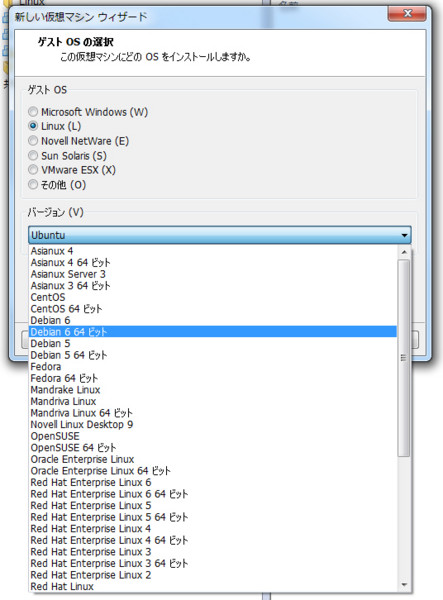This screenshot has height=600, width=443.
Task: Select Red Hat Linux entry
Action: click(x=213, y=586)
